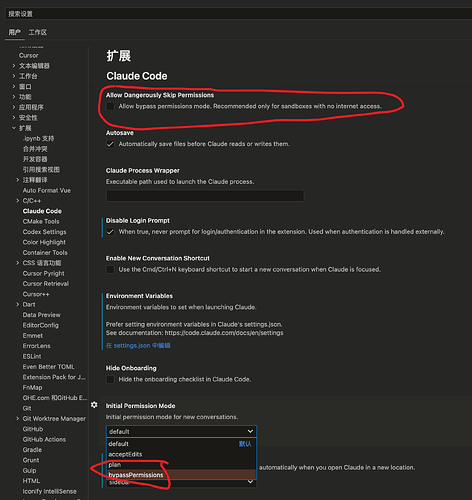Collapse the 扩展 settings section
Image resolution: width=472 pixels, height=500 pixels.
[14, 128]
